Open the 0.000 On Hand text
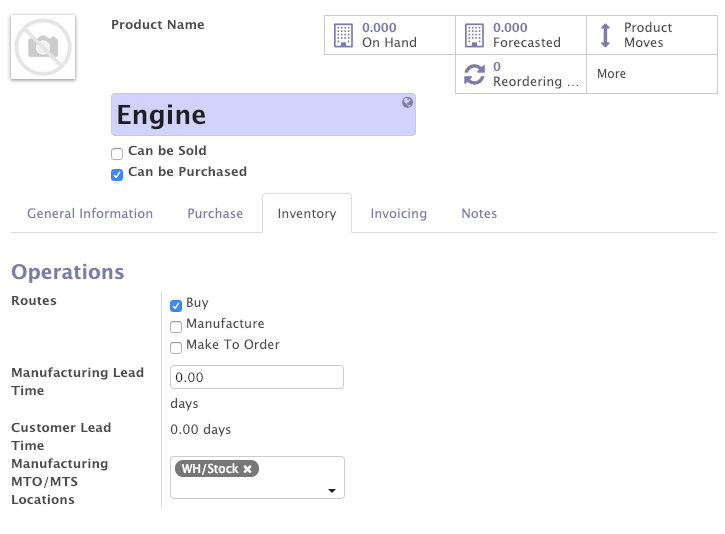Image resolution: width=725 pixels, height=534 pixels. [x=389, y=35]
